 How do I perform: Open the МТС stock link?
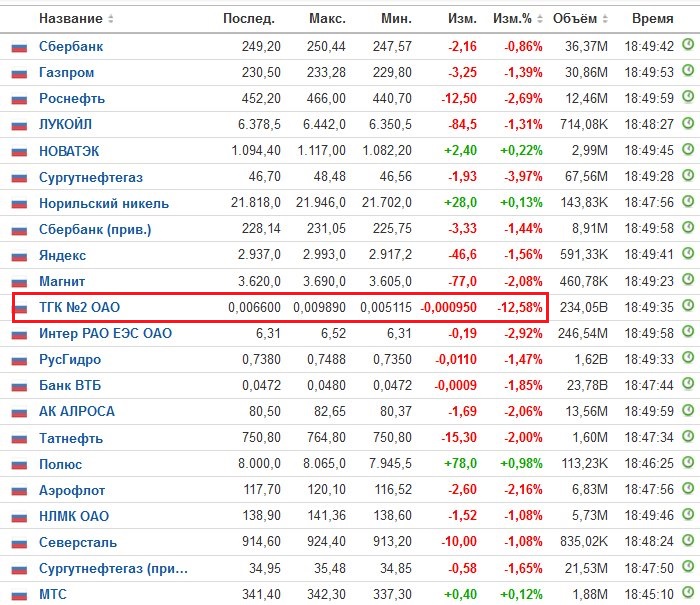(53, 594)
